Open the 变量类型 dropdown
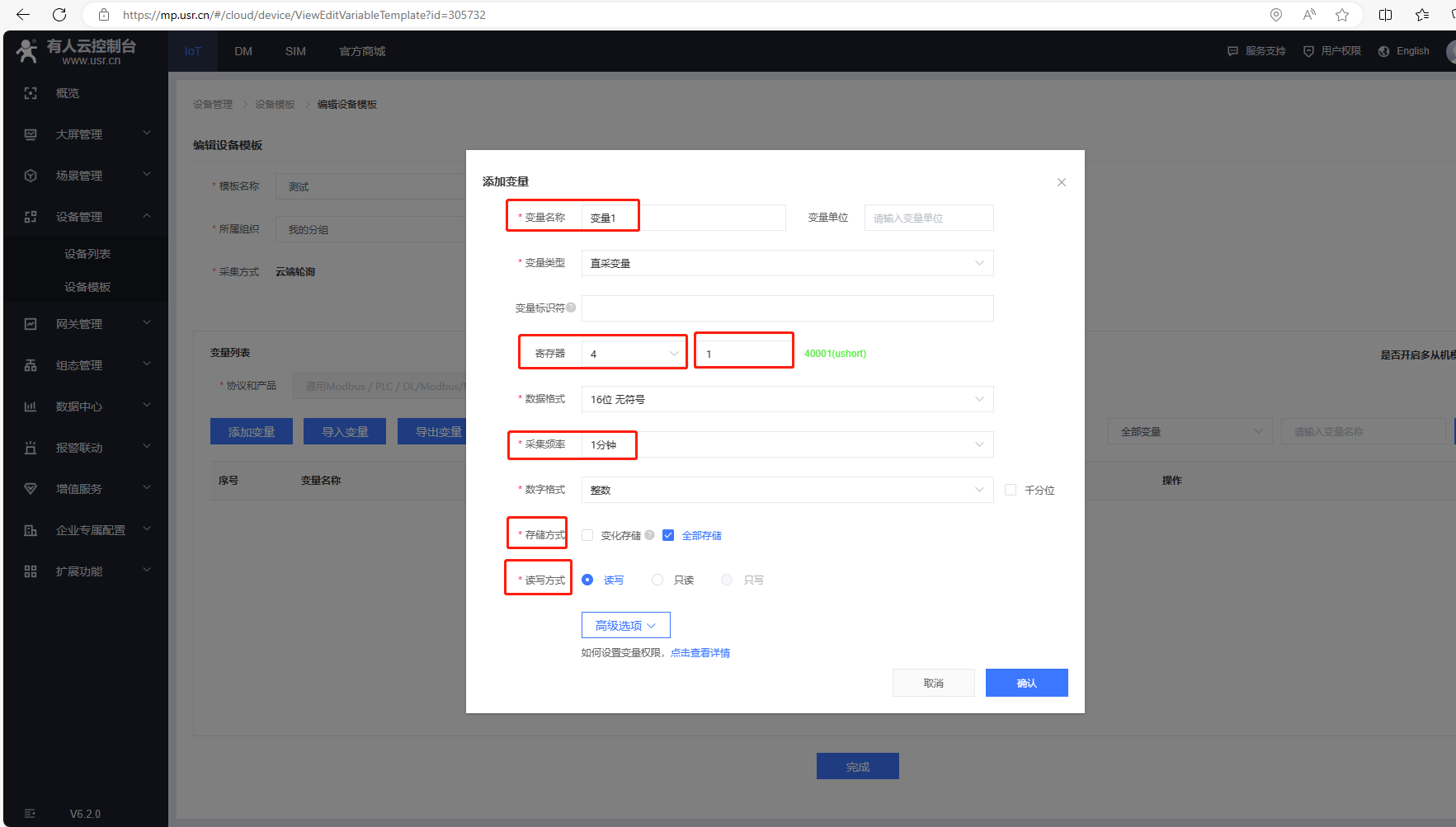 click(787, 263)
